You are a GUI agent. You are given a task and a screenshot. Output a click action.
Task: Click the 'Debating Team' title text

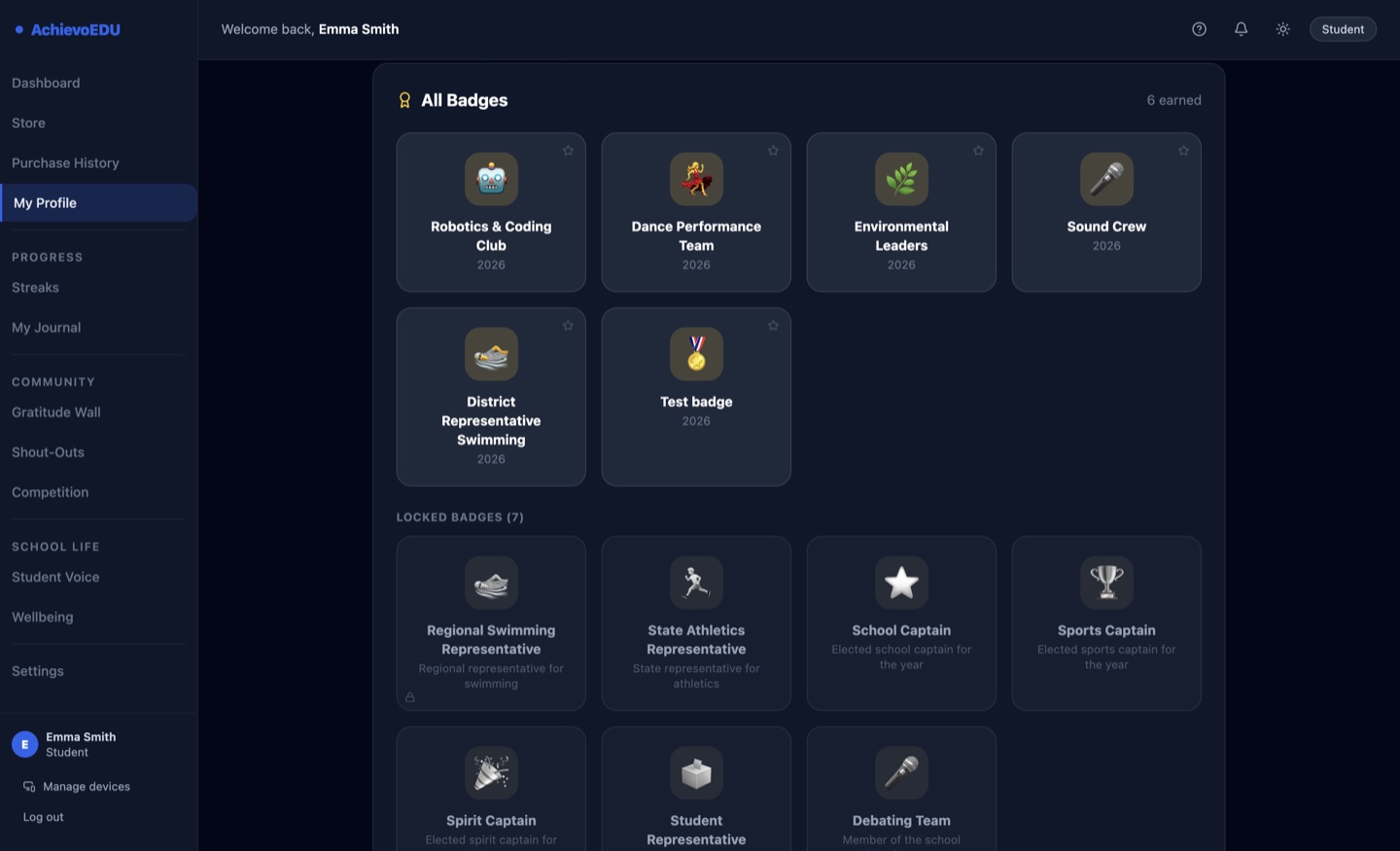point(901,821)
